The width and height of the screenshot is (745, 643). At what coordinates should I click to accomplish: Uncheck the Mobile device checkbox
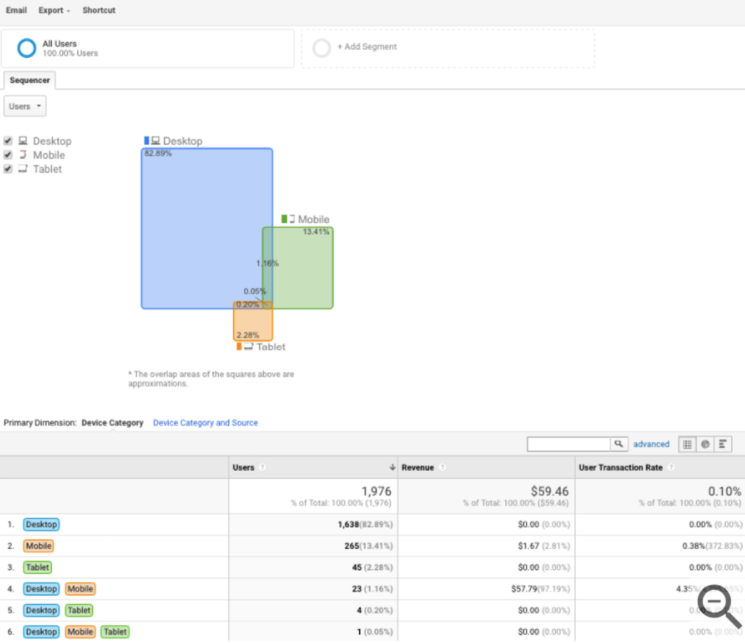point(8,155)
